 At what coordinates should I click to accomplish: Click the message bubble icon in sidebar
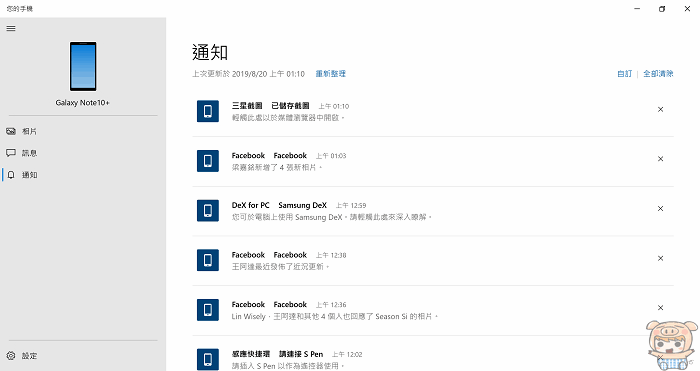(11, 153)
